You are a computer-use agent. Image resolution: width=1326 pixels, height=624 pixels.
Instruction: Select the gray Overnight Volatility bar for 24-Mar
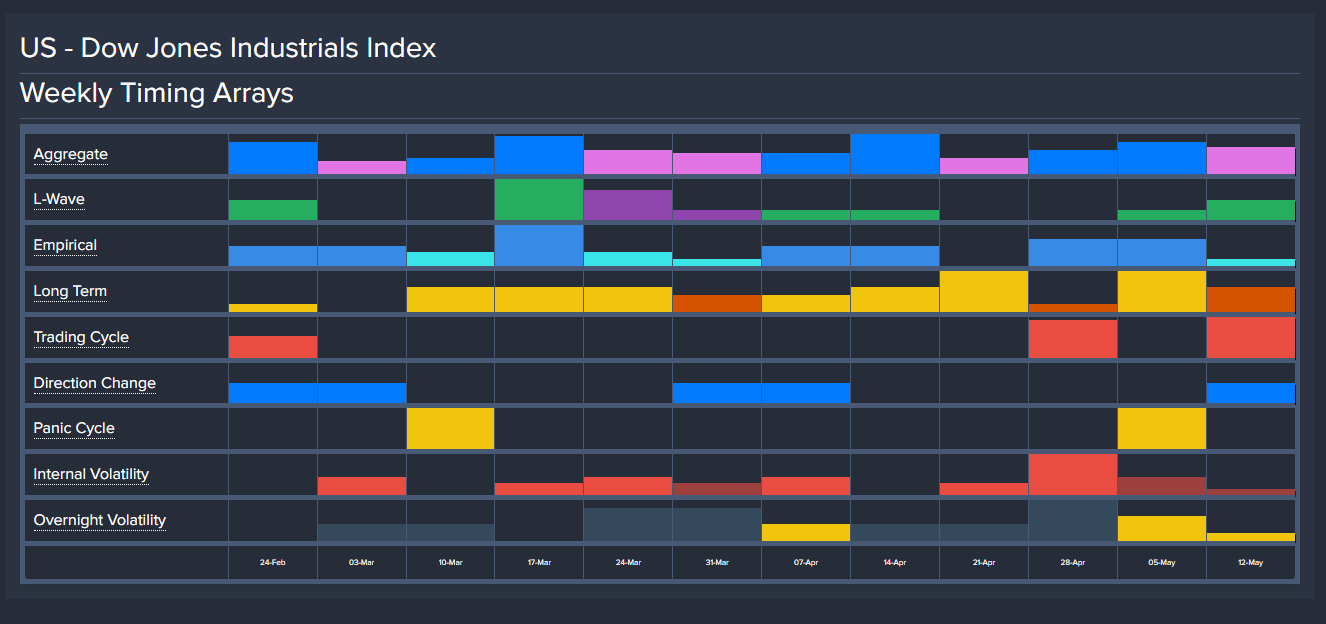point(628,525)
